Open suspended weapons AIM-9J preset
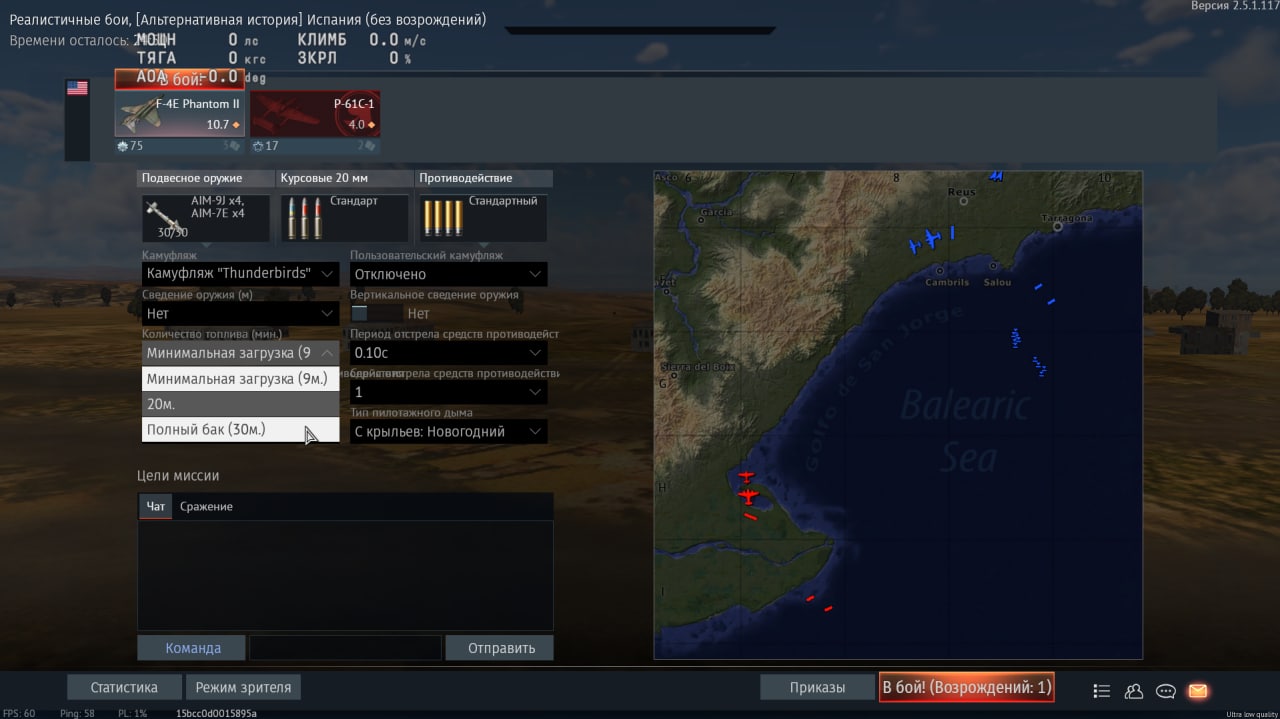1280x719 pixels. coord(206,218)
